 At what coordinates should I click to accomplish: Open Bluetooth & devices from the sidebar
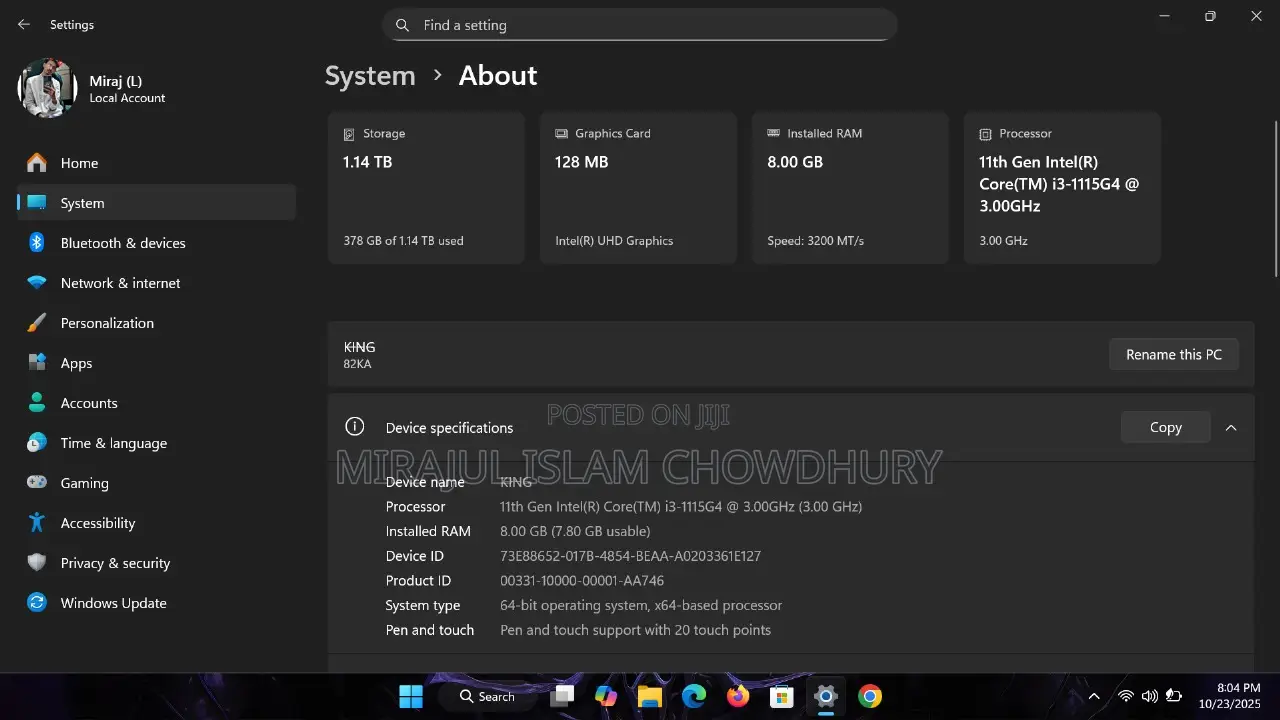[x=36, y=243]
